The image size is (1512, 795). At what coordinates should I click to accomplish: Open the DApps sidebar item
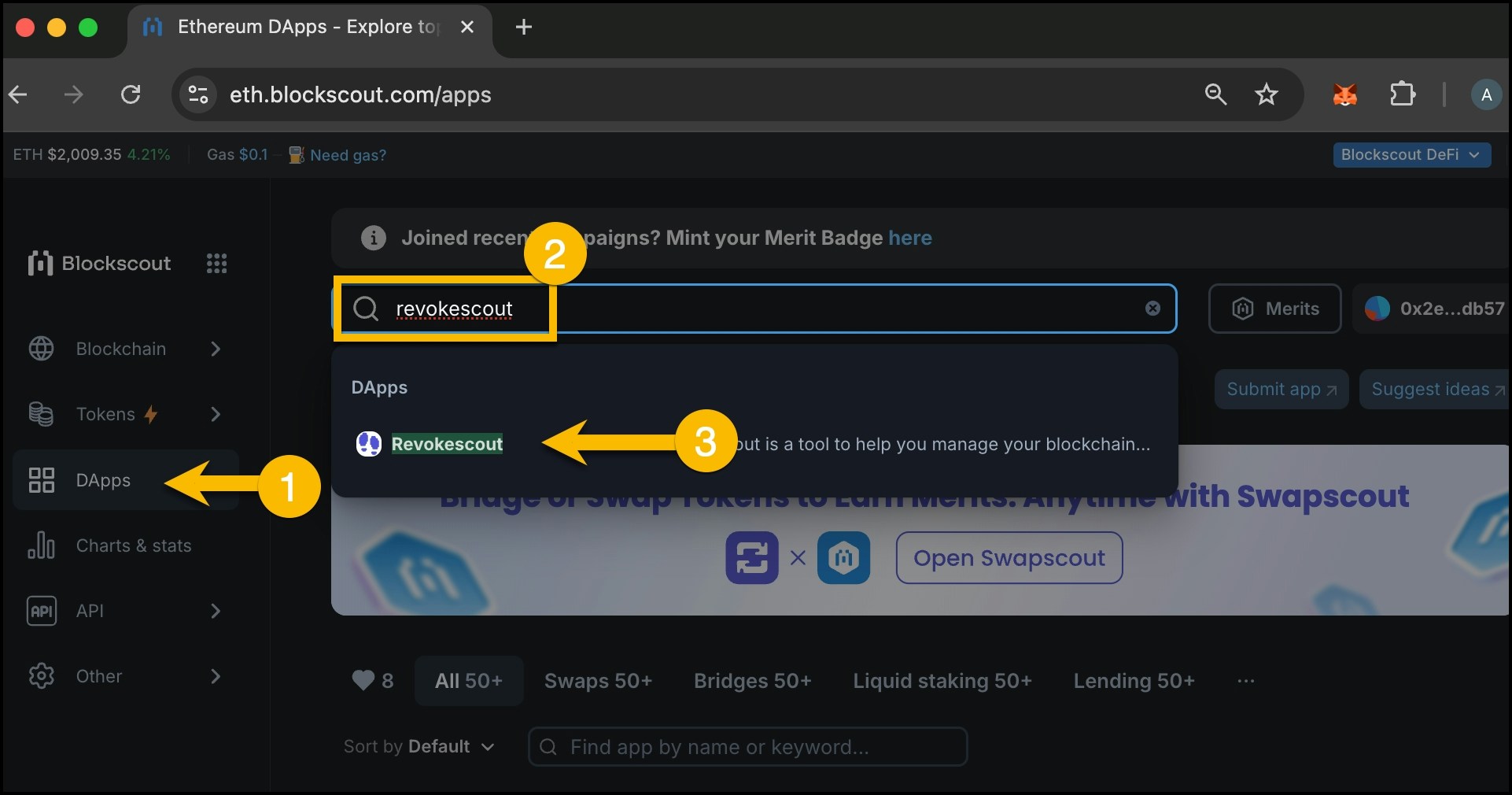pos(126,480)
